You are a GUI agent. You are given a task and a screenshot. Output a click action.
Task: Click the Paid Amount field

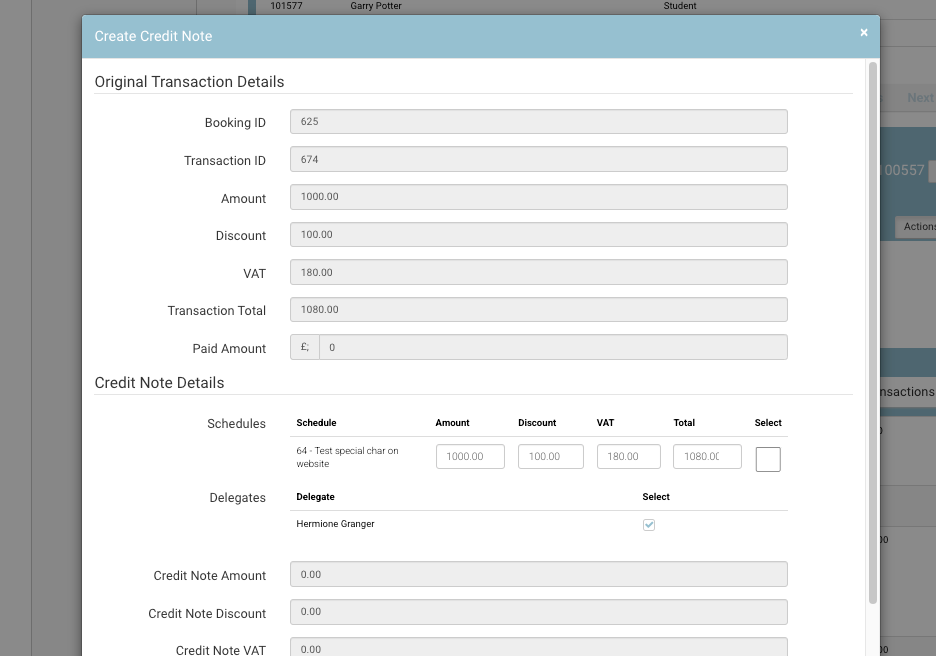point(552,347)
